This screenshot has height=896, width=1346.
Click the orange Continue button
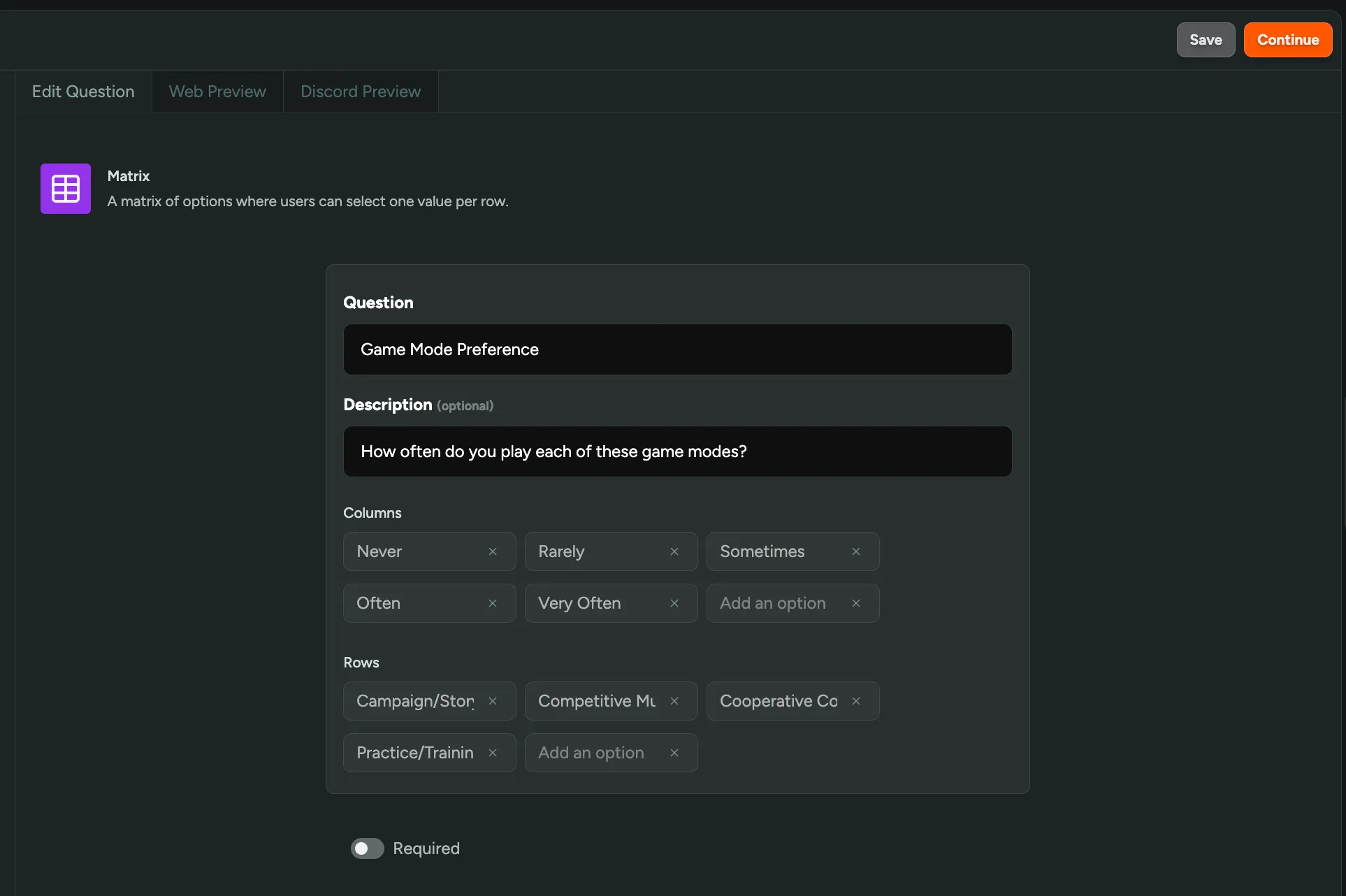tap(1287, 40)
